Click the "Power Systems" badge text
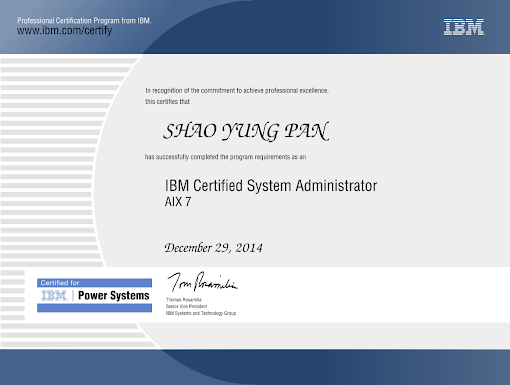 [x=114, y=296]
